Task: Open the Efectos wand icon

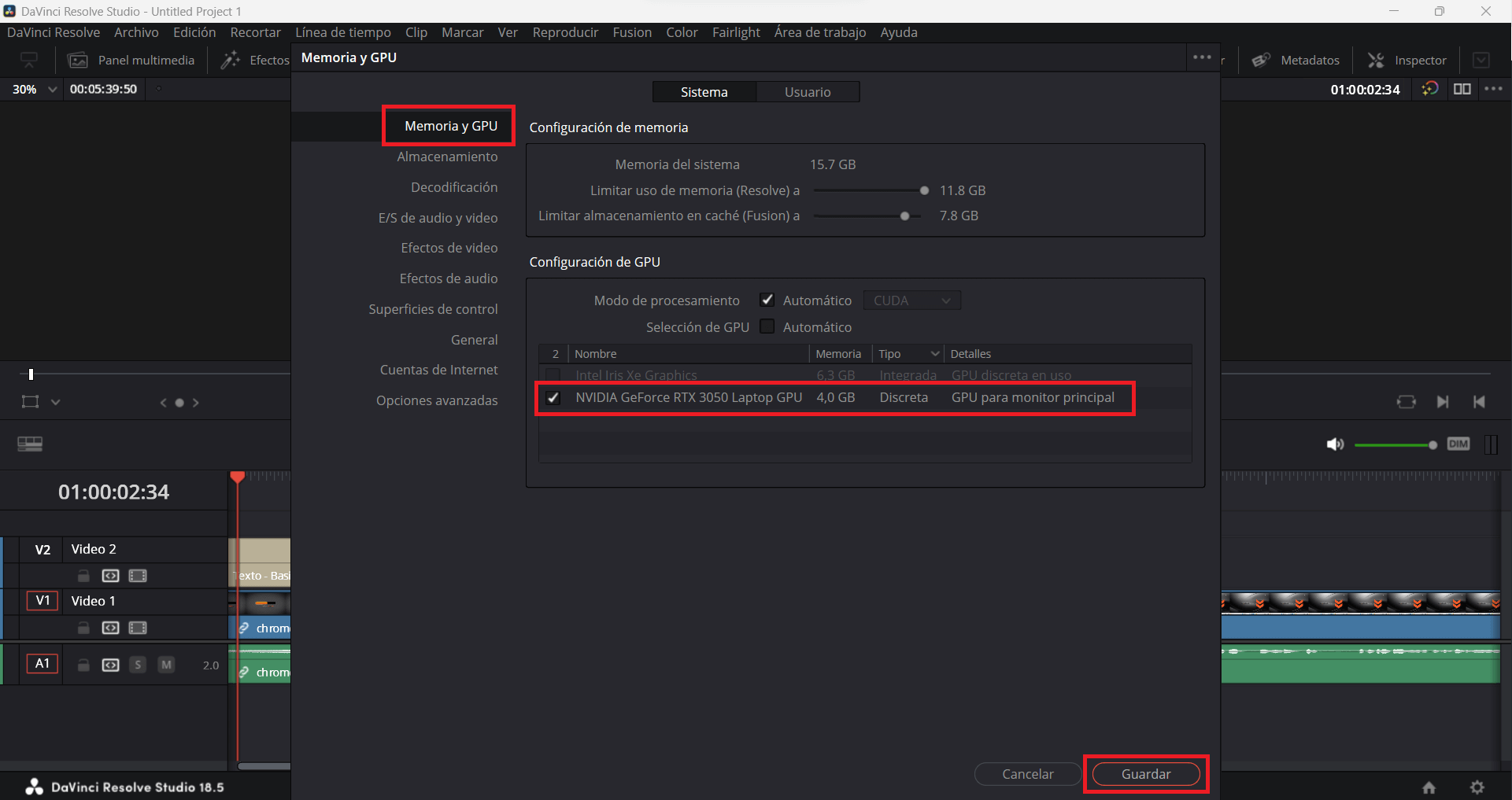Action: point(231,61)
